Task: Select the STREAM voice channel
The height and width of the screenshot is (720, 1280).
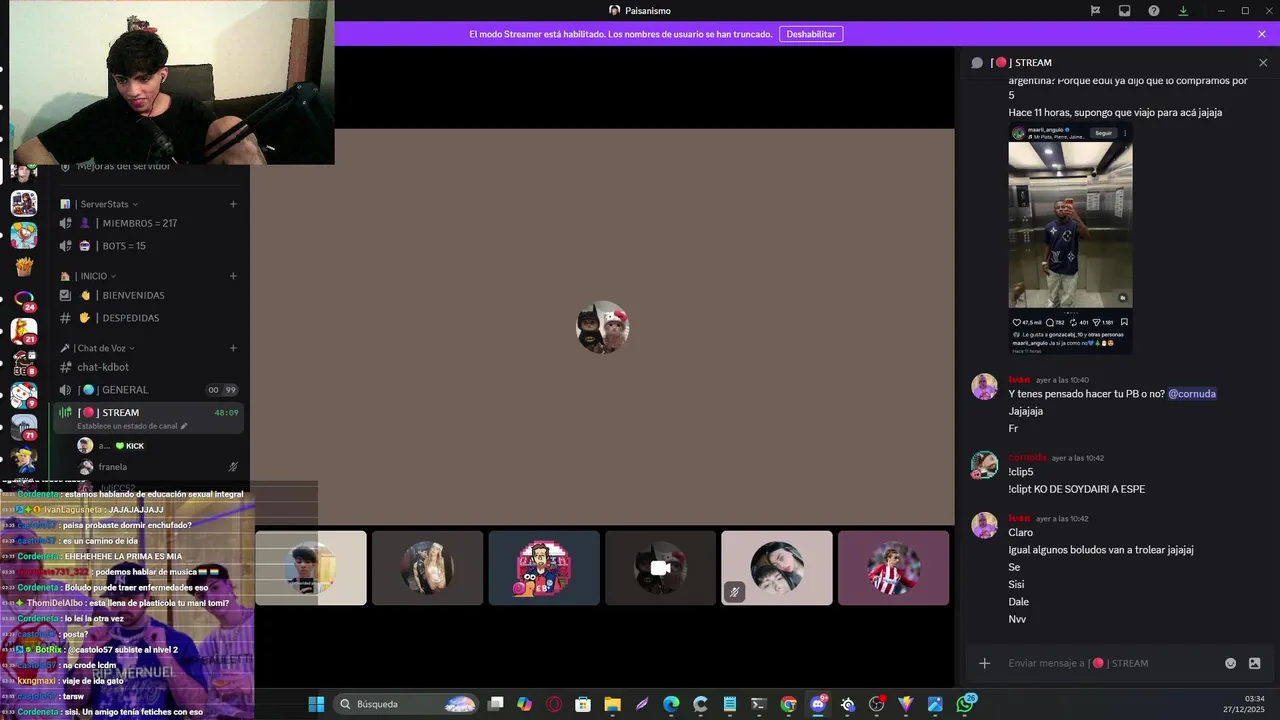Action: point(148,417)
